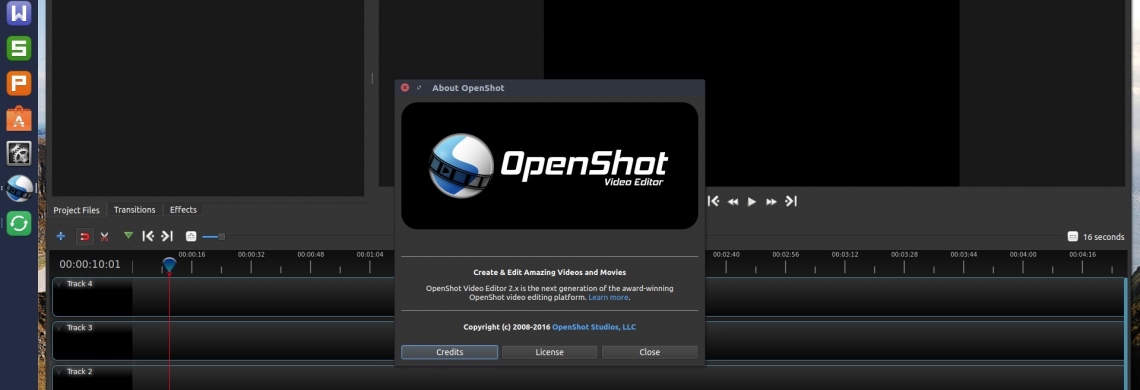This screenshot has height=390, width=1140.
Task: Show the License in About dialog
Action: click(550, 352)
